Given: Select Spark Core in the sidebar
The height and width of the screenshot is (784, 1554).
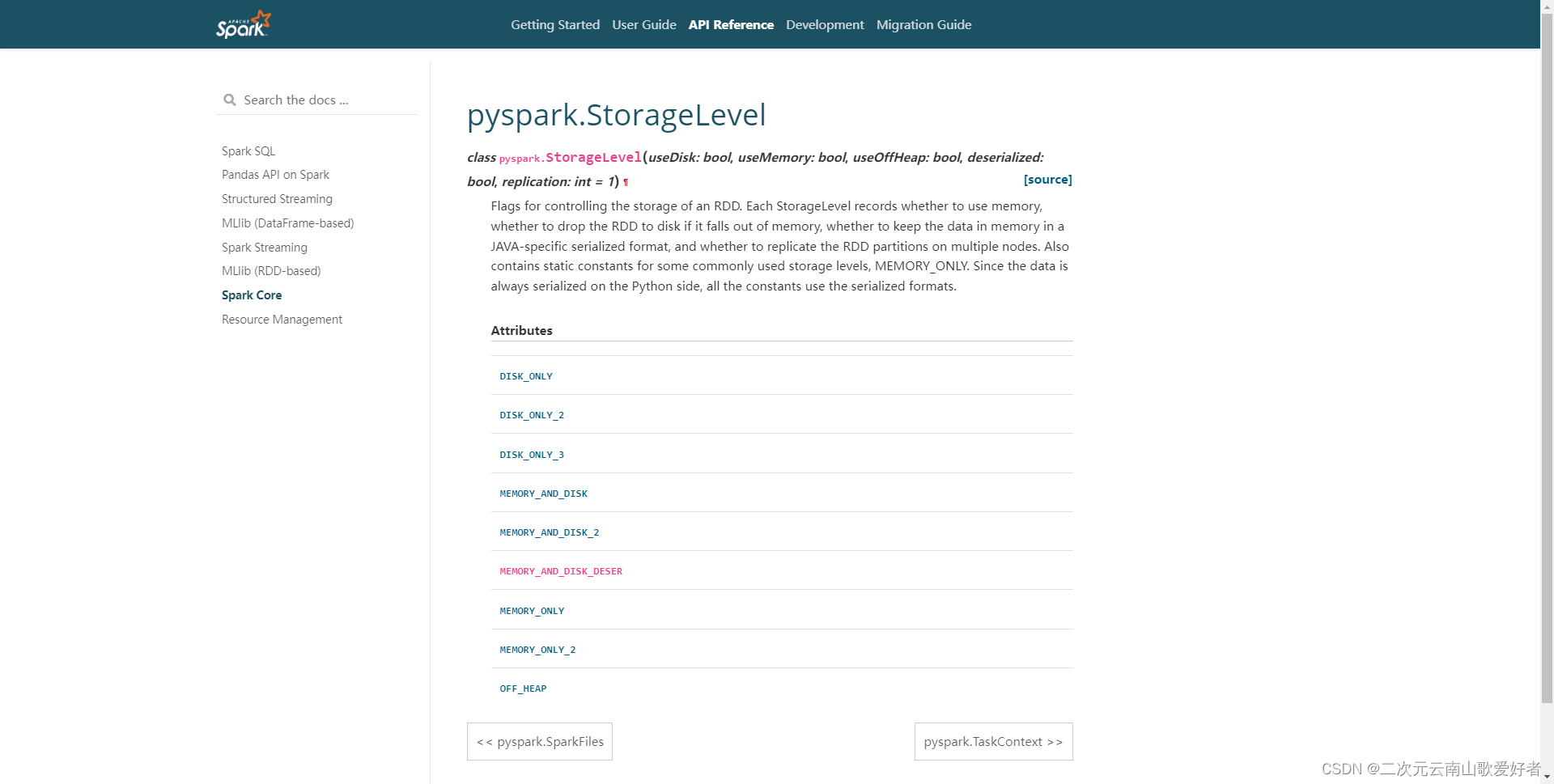Looking at the screenshot, I should 251,295.
